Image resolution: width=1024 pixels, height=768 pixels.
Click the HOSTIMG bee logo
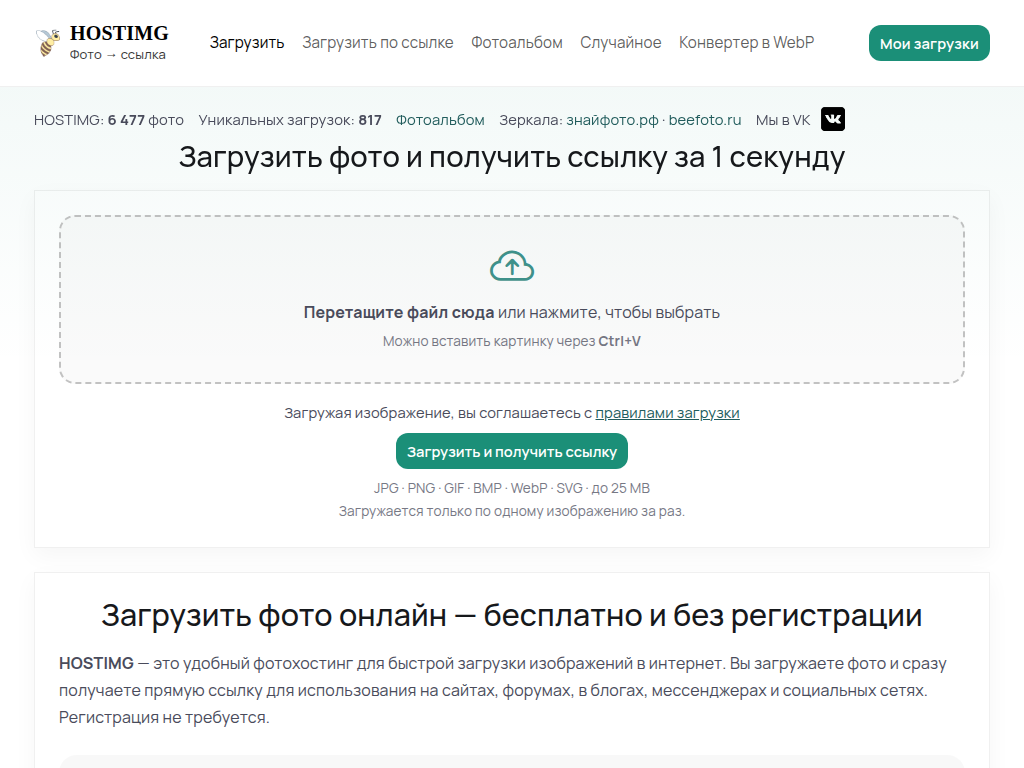click(x=45, y=42)
